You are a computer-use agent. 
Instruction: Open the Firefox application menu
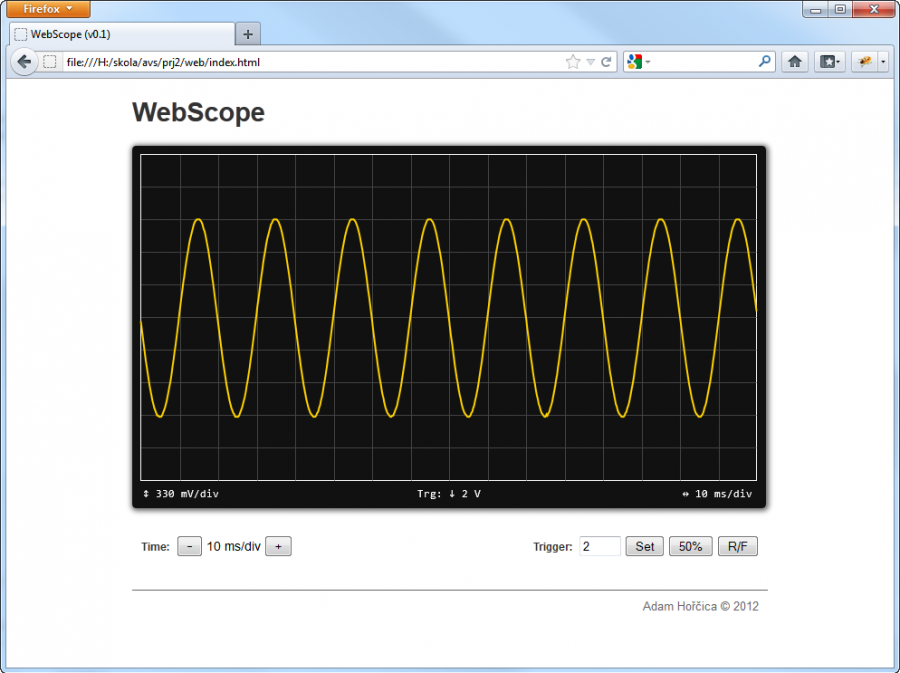pos(48,9)
